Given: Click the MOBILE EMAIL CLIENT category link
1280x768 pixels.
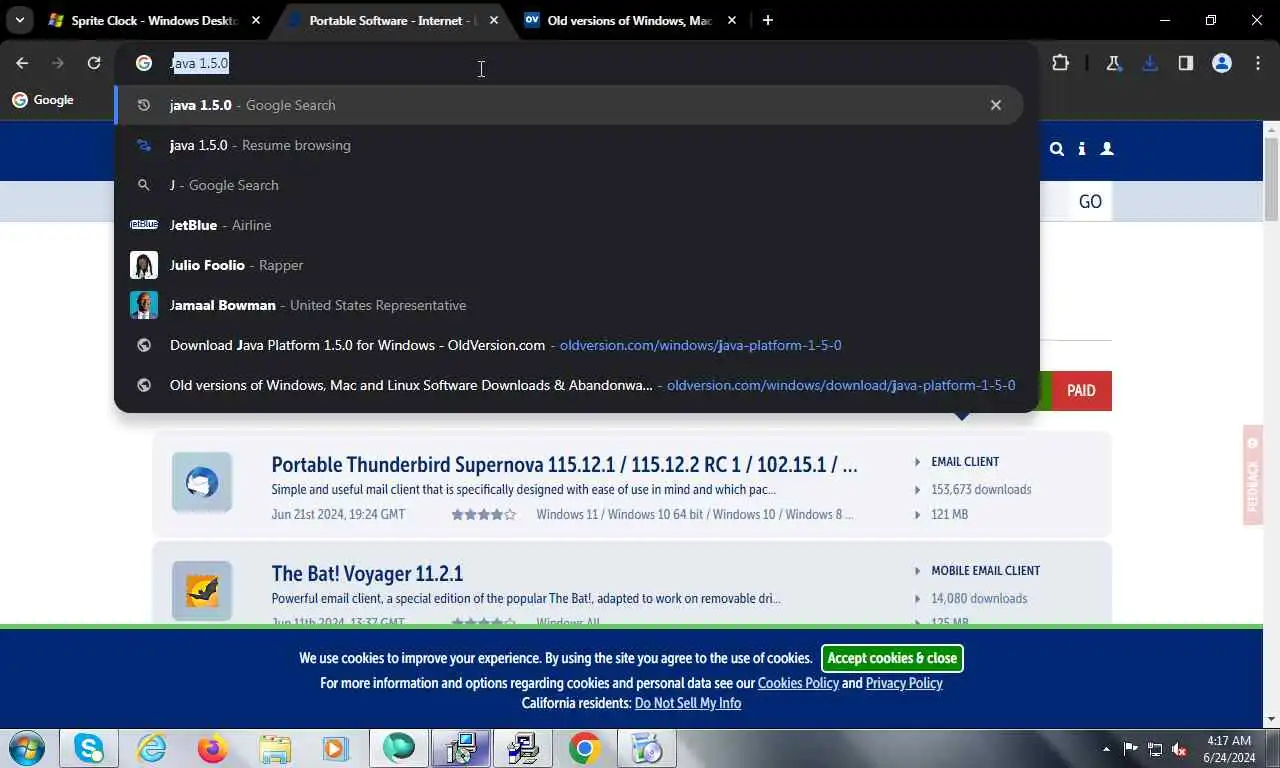Looking at the screenshot, I should click(985, 571).
